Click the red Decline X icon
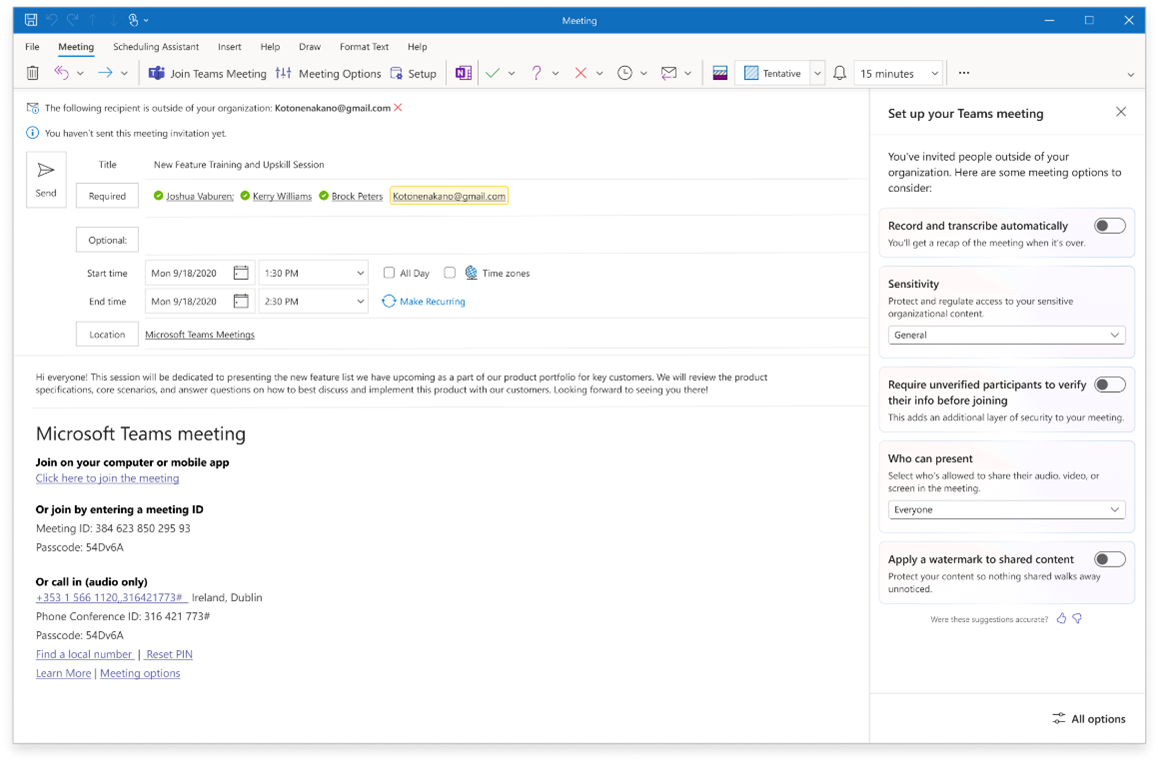Screen dimensions: 1159x763 point(581,73)
